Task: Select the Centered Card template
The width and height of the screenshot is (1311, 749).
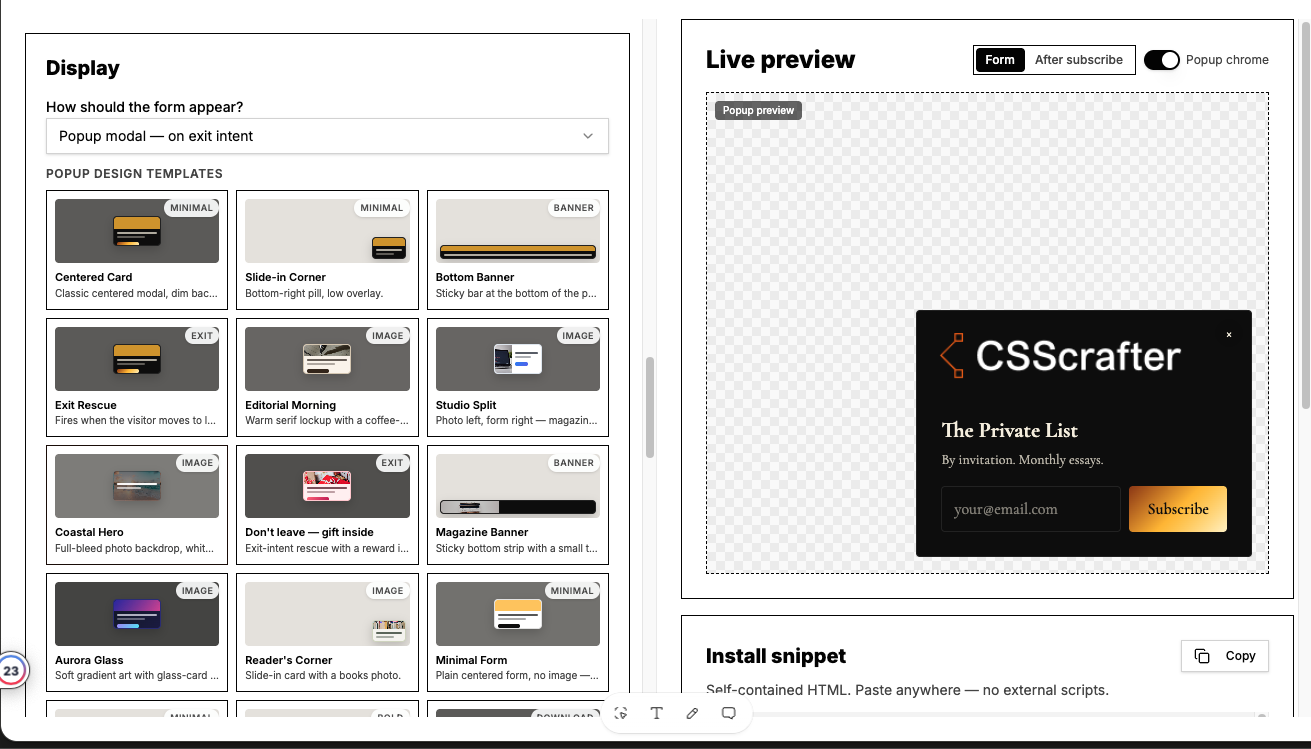Action: tap(137, 250)
